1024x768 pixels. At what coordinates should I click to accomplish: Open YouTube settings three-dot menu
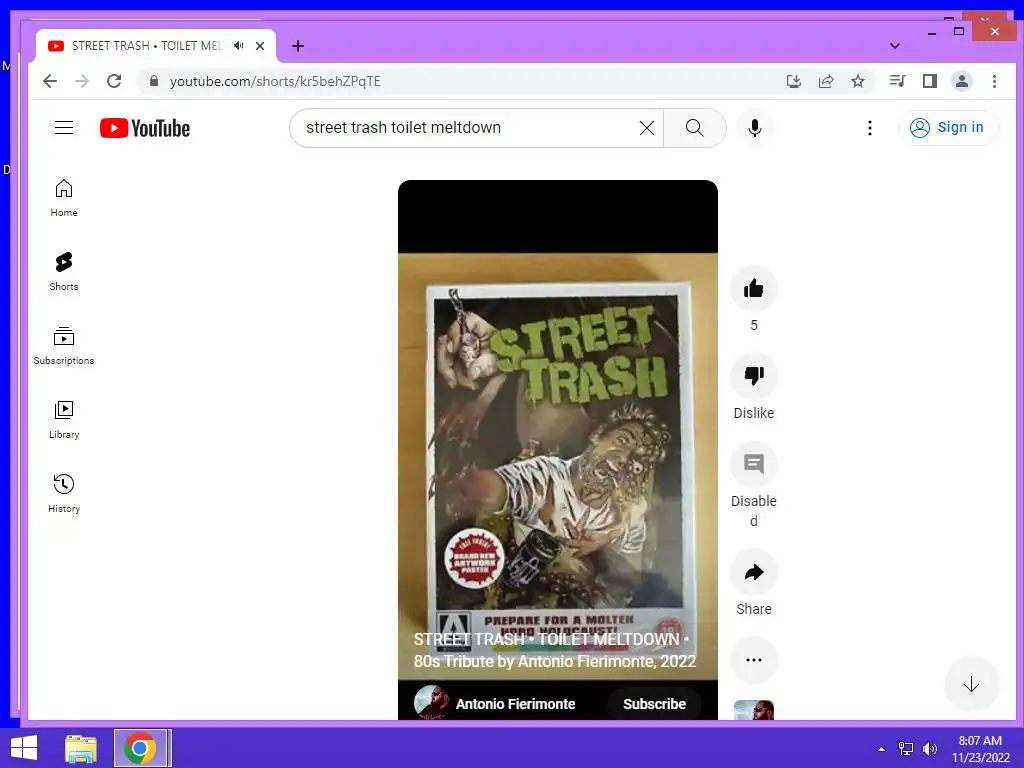(869, 128)
